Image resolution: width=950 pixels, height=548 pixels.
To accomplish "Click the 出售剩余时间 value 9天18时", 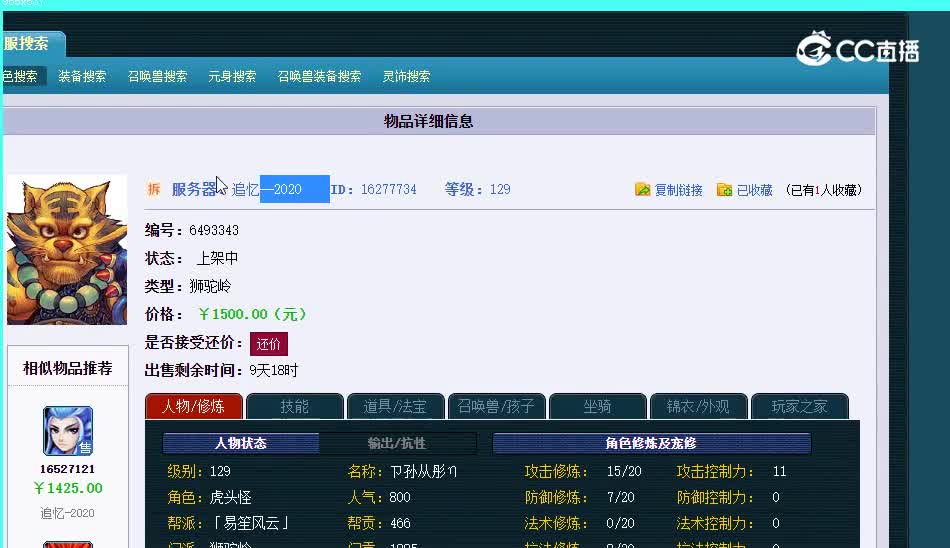I will pyautogui.click(x=274, y=370).
